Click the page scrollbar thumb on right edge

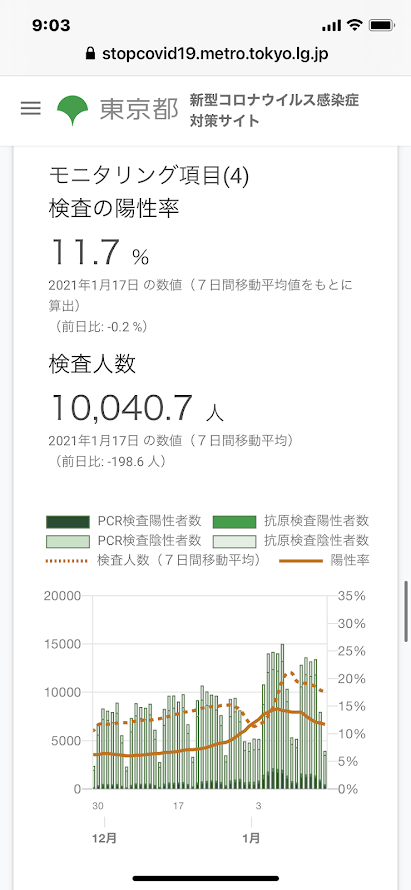click(406, 611)
